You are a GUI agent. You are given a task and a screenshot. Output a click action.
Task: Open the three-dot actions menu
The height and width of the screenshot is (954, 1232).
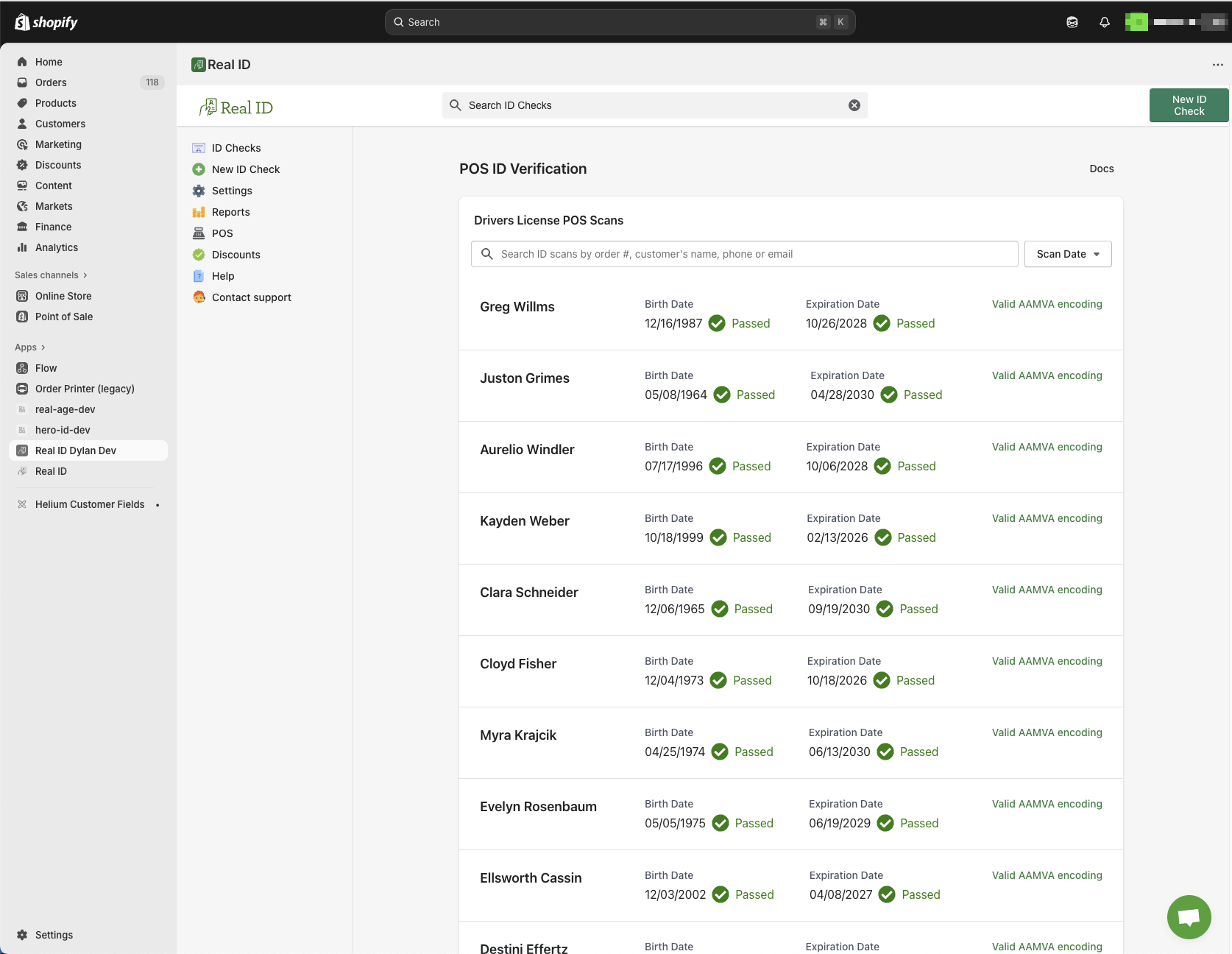pos(1216,64)
